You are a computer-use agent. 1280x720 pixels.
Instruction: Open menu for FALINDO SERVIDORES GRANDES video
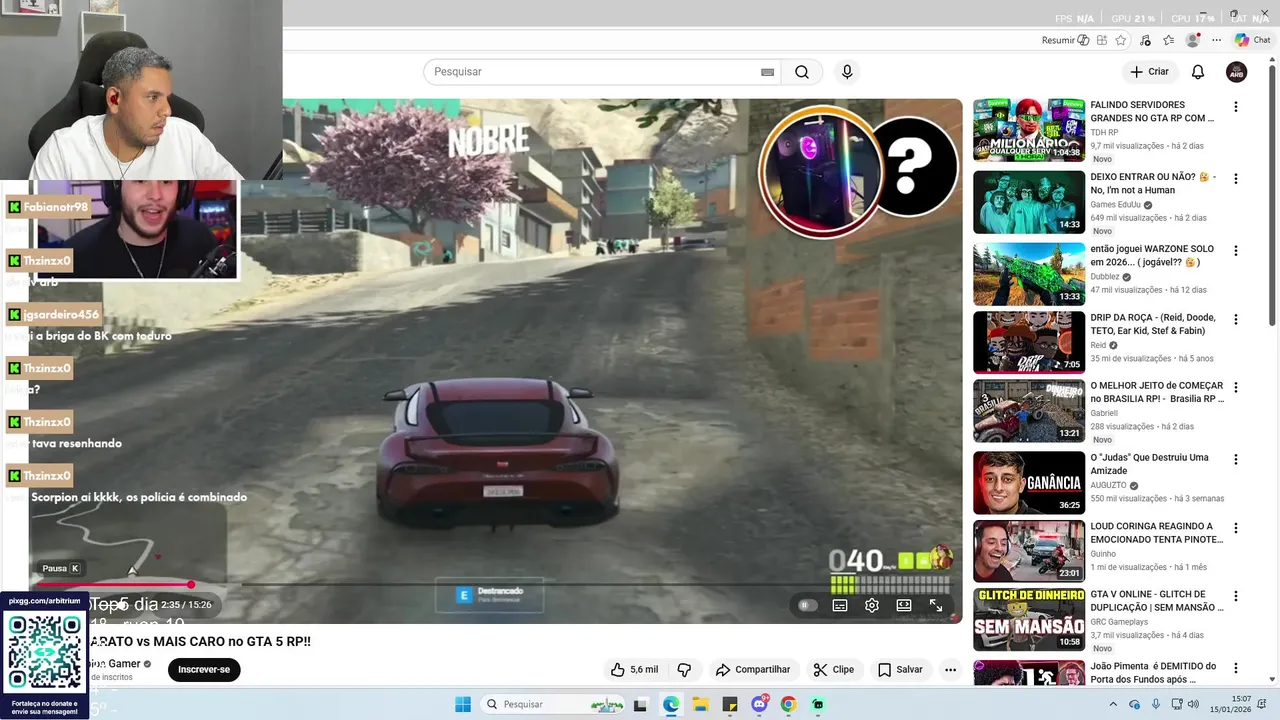coord(1236,107)
